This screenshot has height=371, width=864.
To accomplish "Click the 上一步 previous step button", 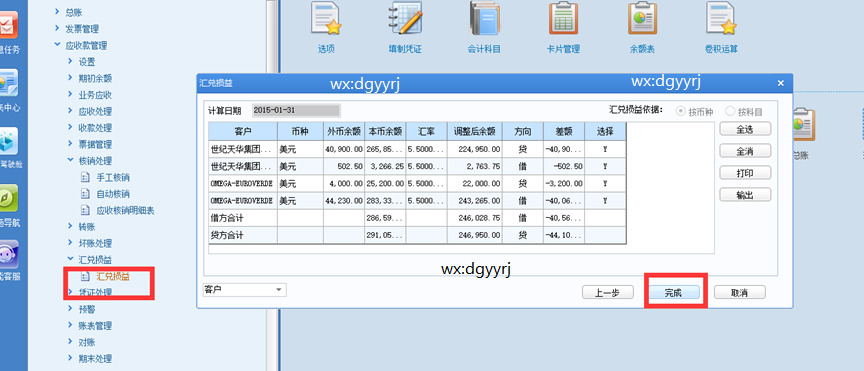I will [608, 293].
